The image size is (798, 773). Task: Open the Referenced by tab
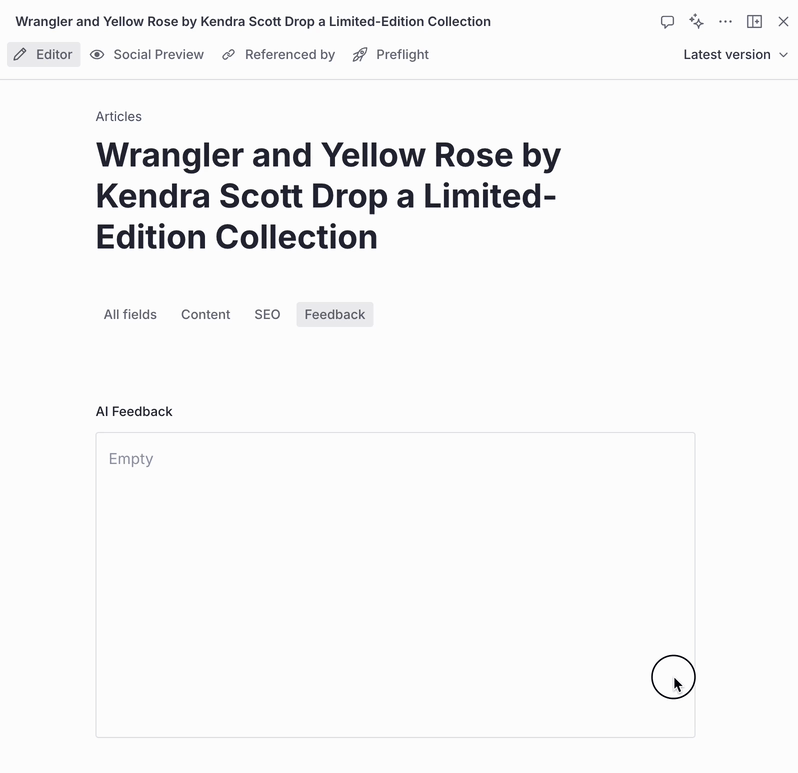[279, 54]
